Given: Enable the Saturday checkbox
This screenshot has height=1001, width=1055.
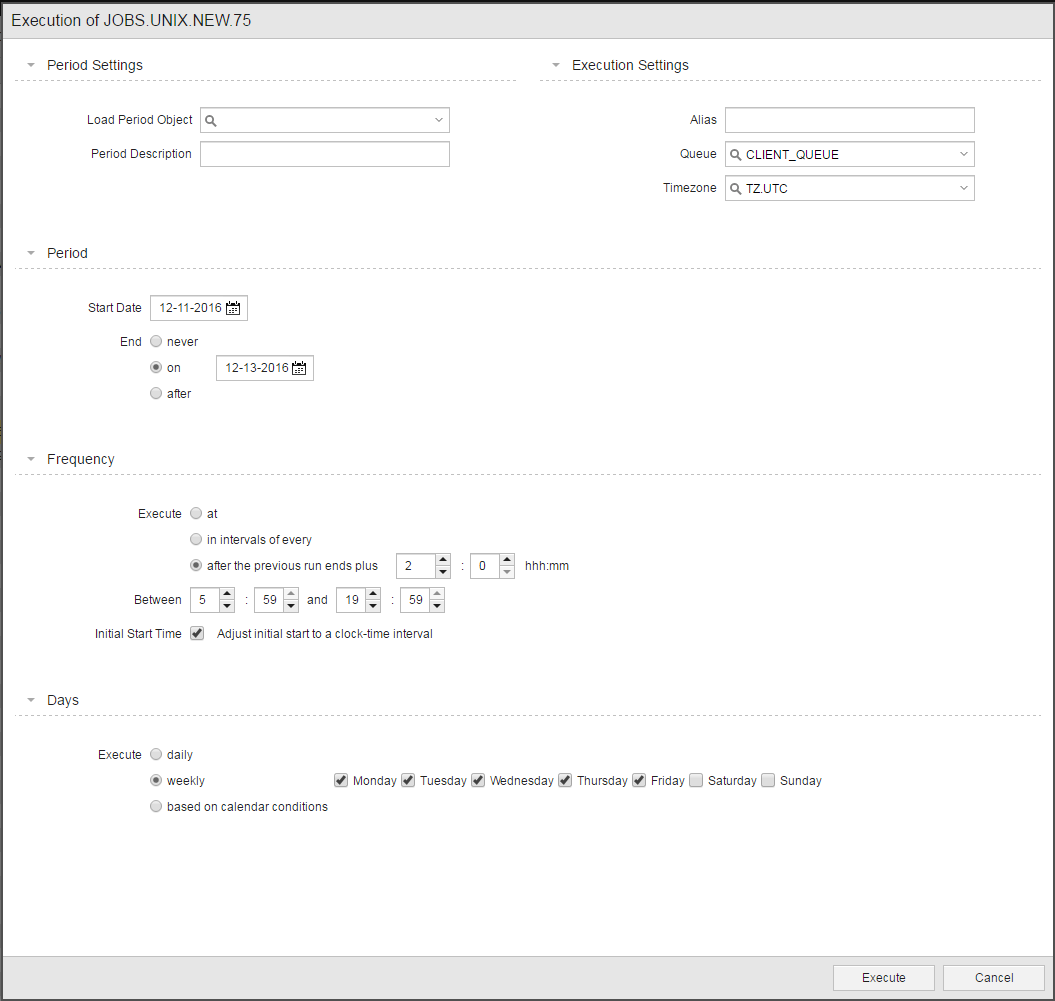Looking at the screenshot, I should coord(696,780).
